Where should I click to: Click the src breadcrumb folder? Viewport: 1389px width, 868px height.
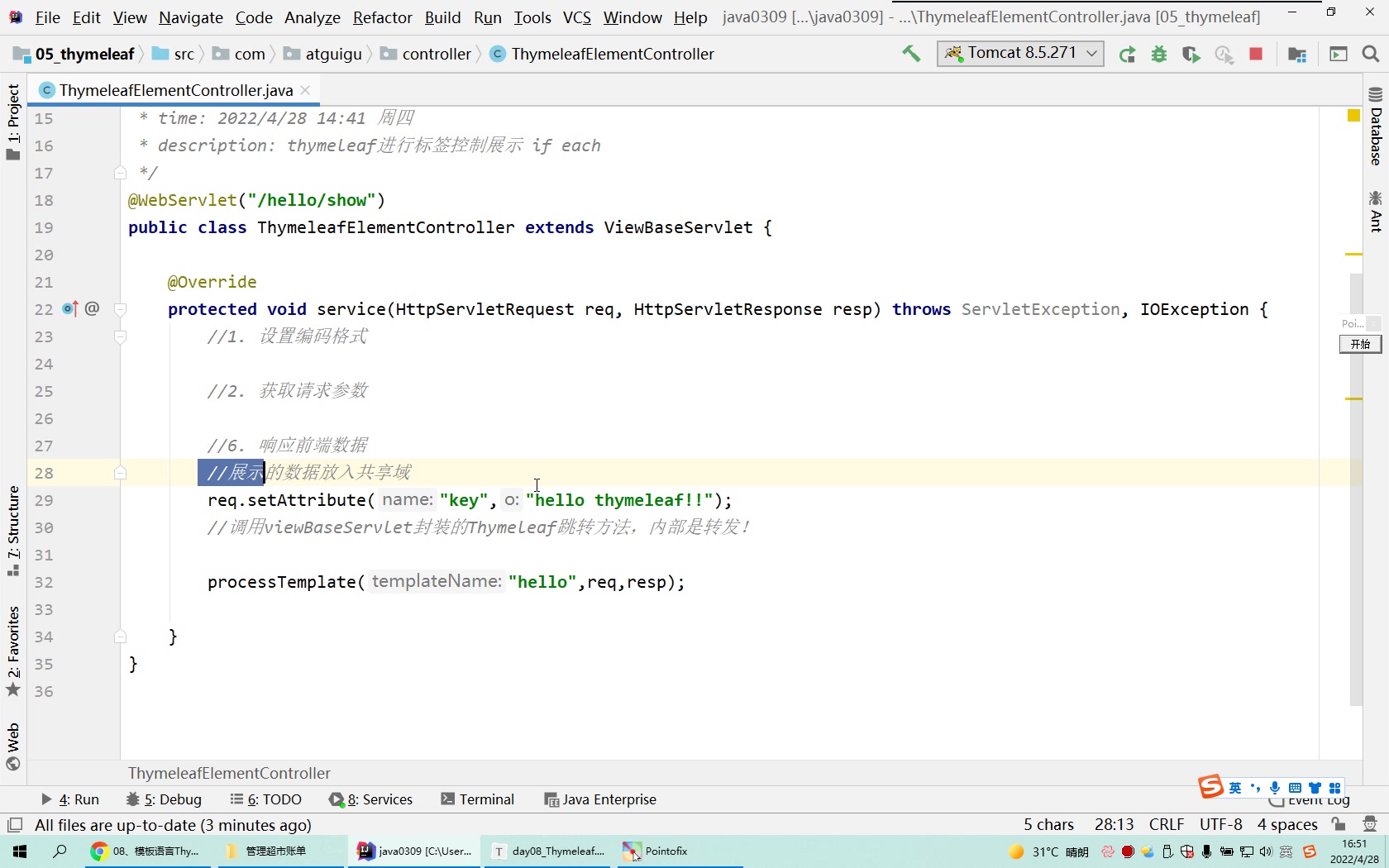tap(174, 55)
